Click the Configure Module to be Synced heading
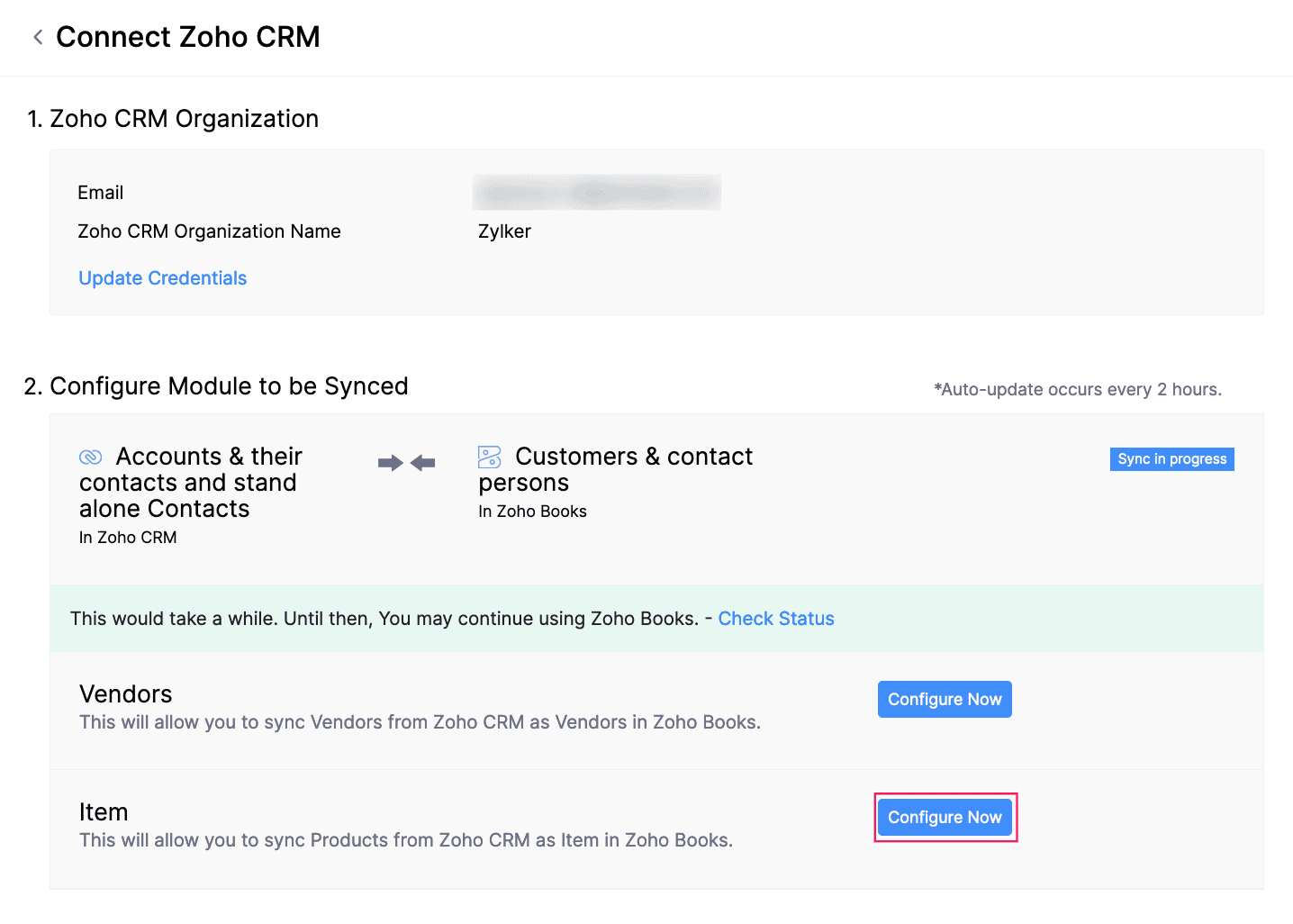This screenshot has height=924, width=1293. 216,386
